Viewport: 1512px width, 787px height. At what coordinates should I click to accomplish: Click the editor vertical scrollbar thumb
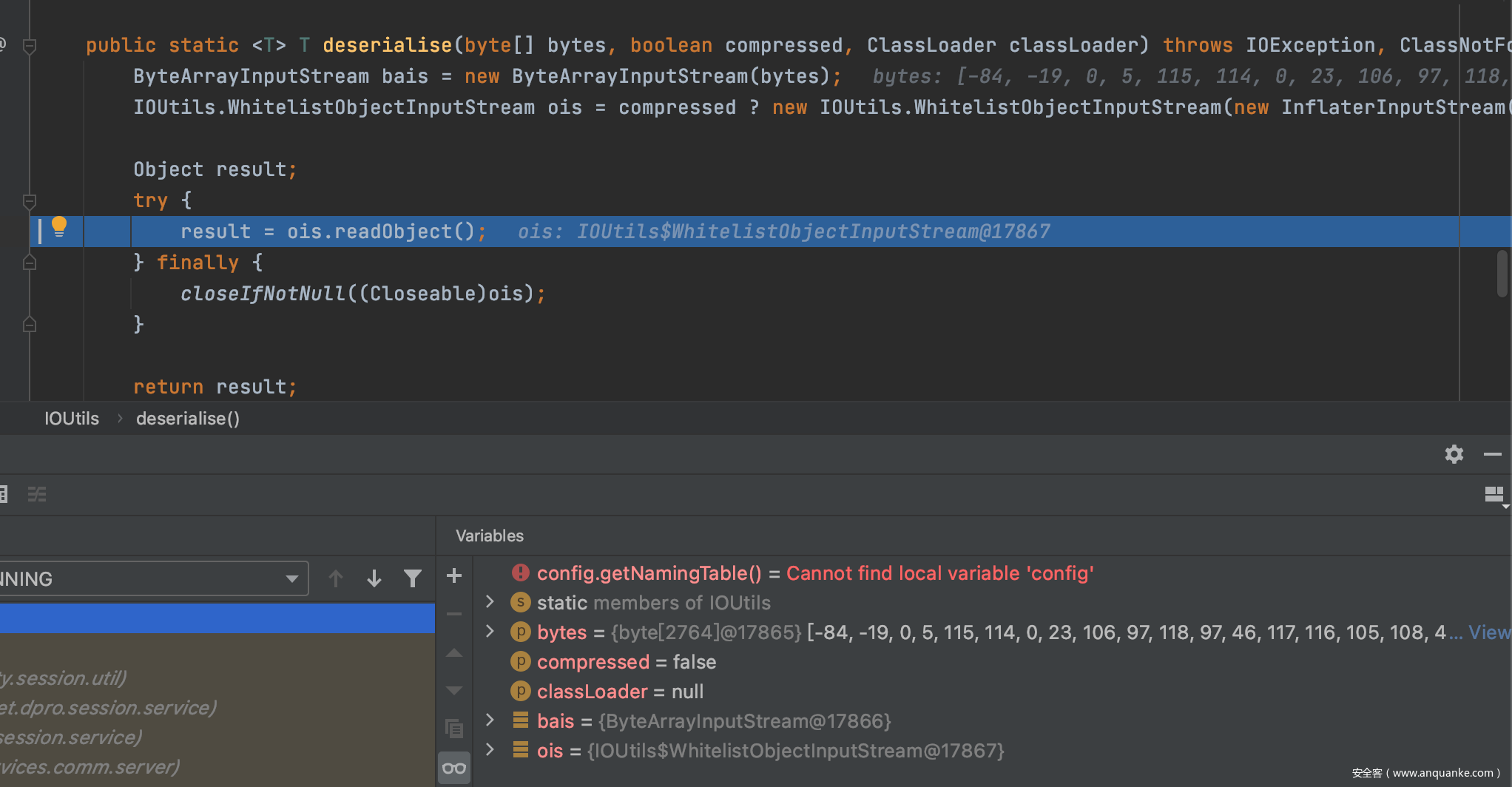(1502, 274)
